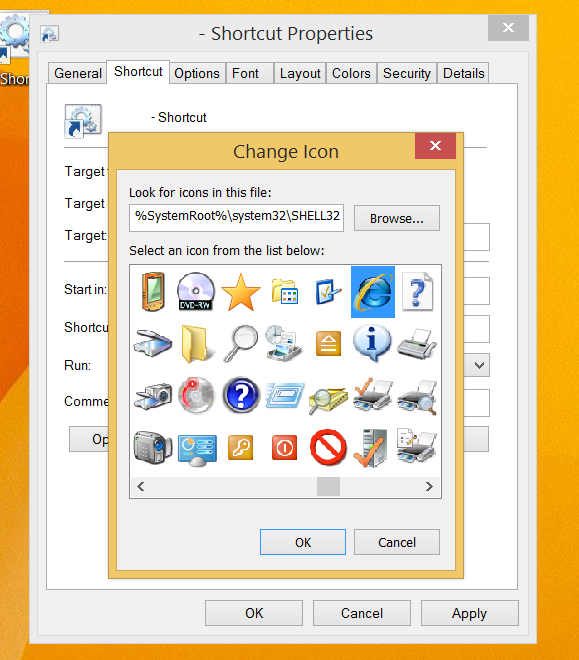The image size is (579, 660).
Task: Expand the Run dropdown arrow
Action: (479, 365)
